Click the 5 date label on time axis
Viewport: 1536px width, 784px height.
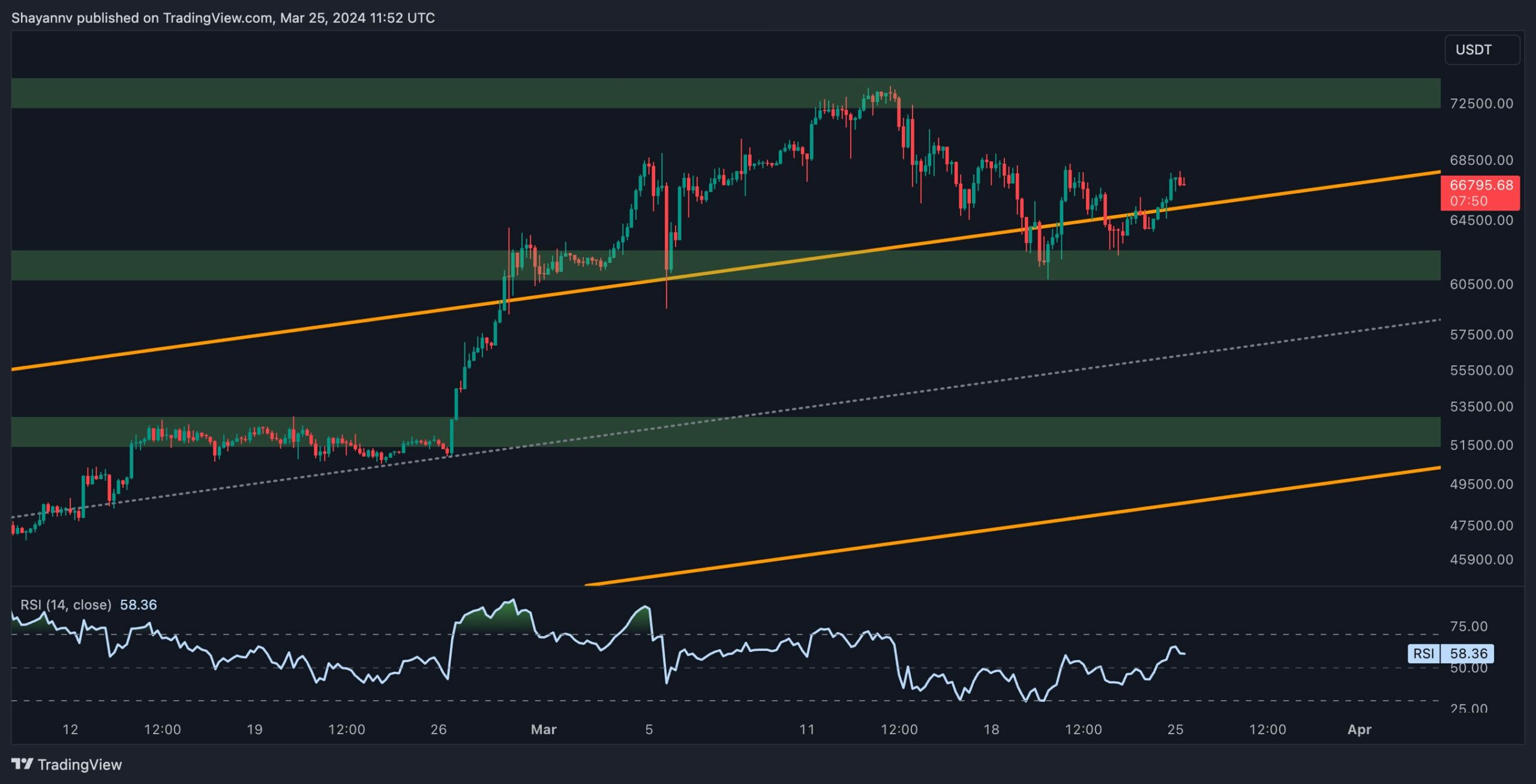[649, 729]
